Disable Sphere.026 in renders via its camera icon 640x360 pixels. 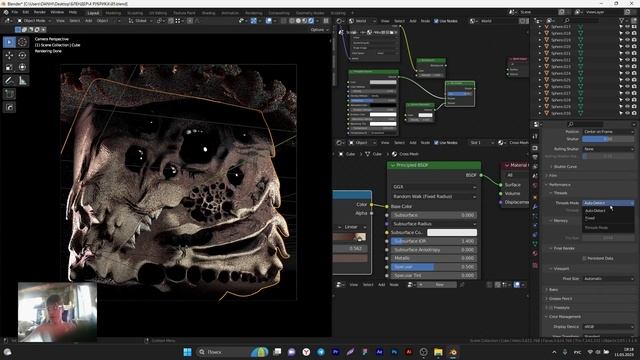[x=634, y=87]
